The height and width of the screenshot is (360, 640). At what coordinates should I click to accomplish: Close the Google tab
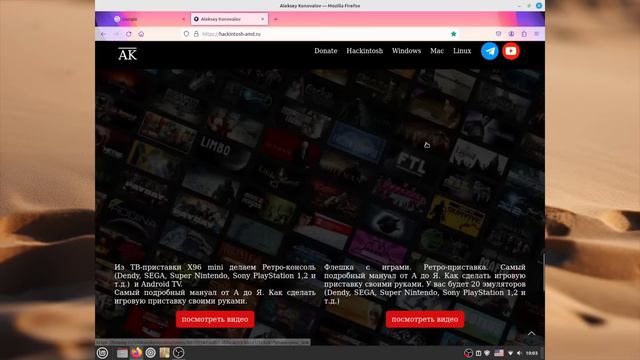click(x=183, y=19)
